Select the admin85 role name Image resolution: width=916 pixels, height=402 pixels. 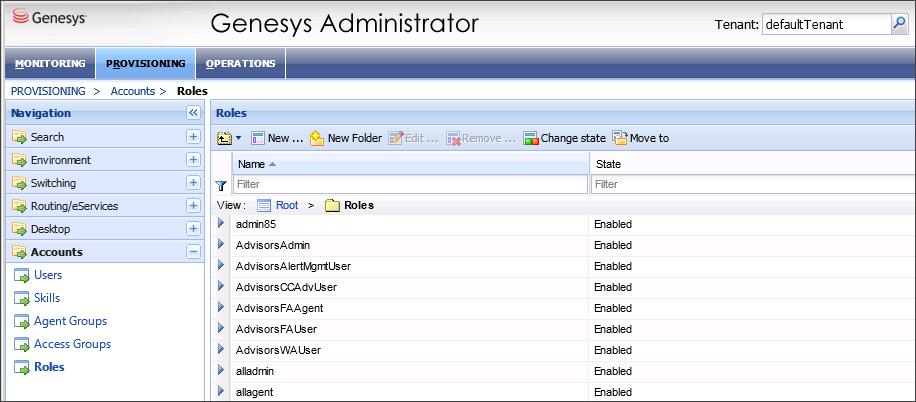point(255,224)
